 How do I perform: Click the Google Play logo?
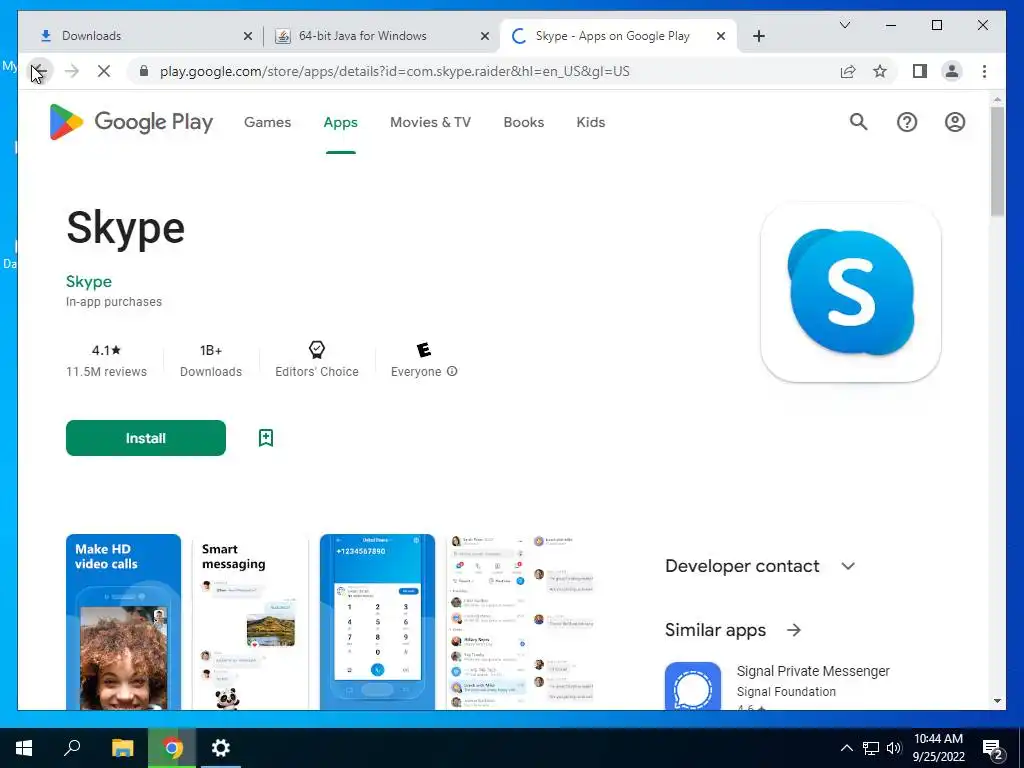(131, 122)
